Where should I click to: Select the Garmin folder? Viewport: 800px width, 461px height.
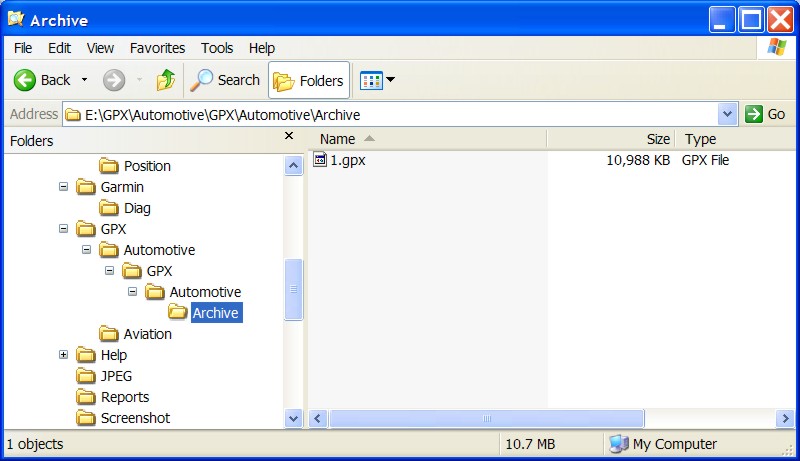(122, 187)
